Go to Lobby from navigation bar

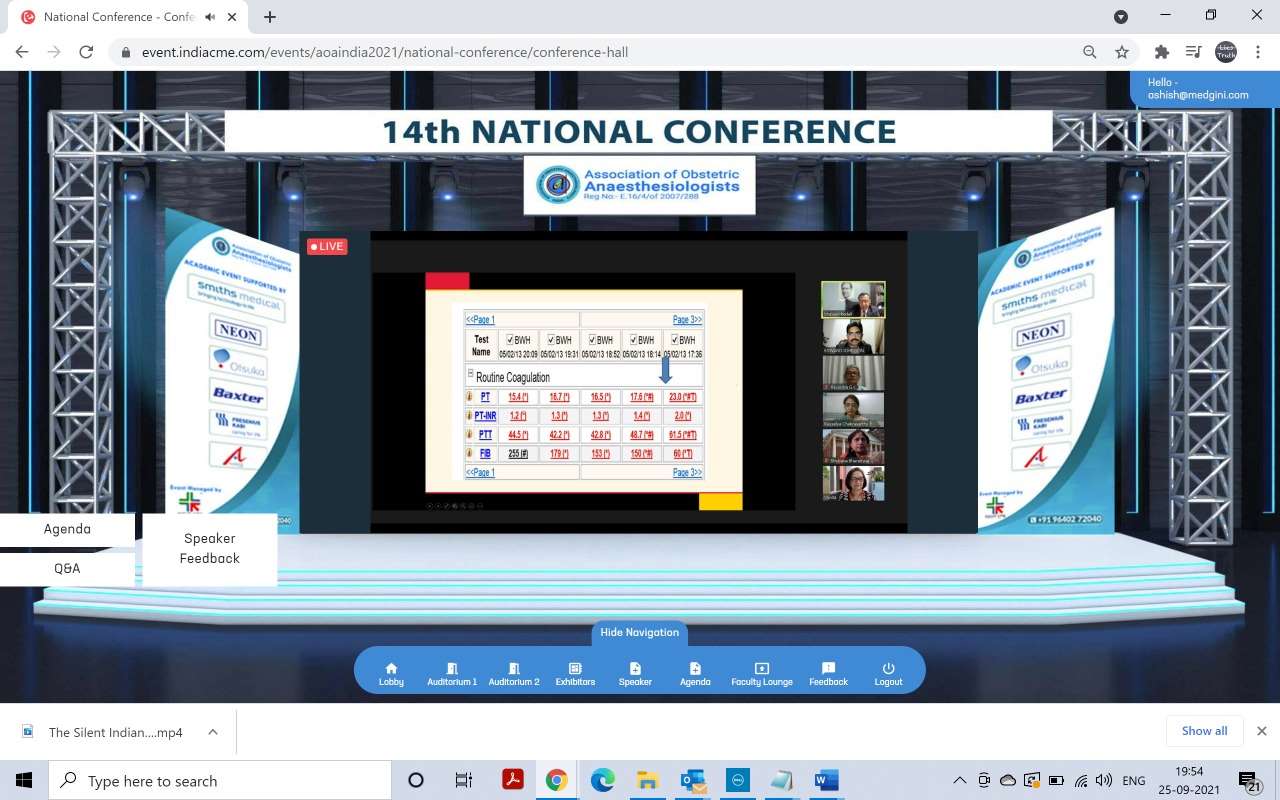click(391, 673)
